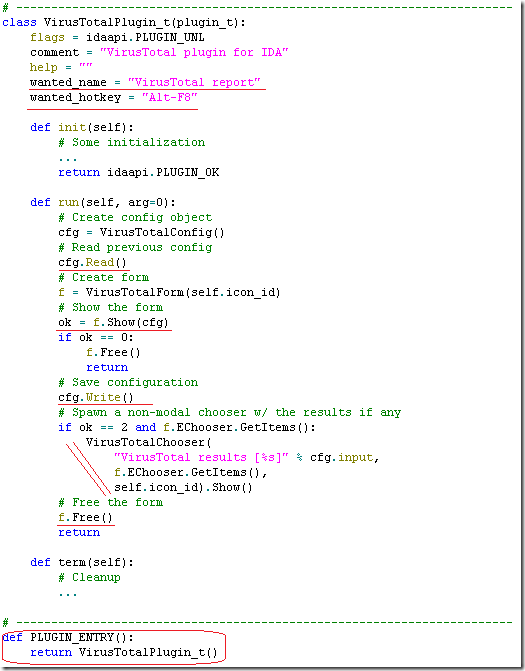Image resolution: width=525 pixels, height=671 pixels.
Task: Click the 'cfg.Write()' call
Action: 96,397
